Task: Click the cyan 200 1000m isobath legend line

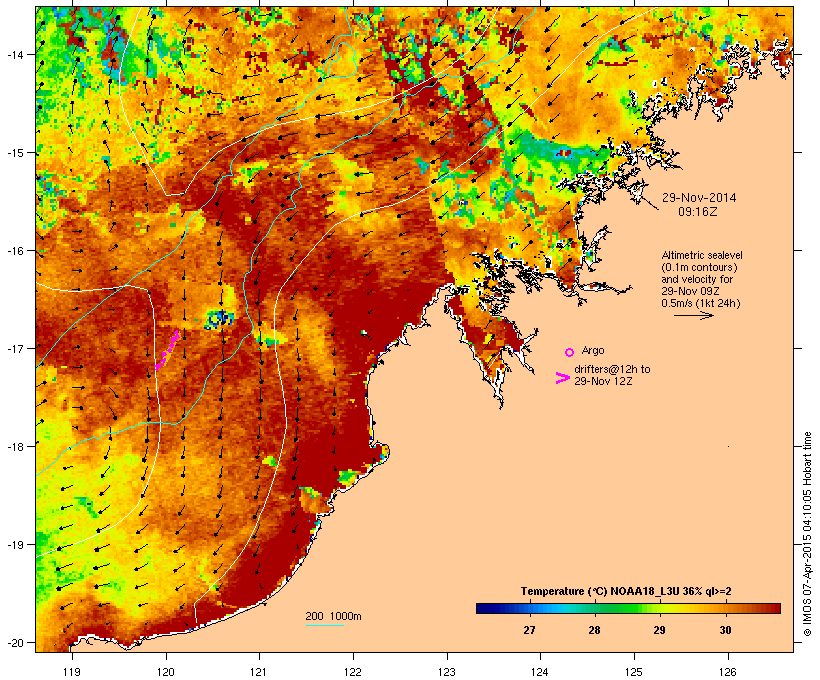Action: [325, 625]
